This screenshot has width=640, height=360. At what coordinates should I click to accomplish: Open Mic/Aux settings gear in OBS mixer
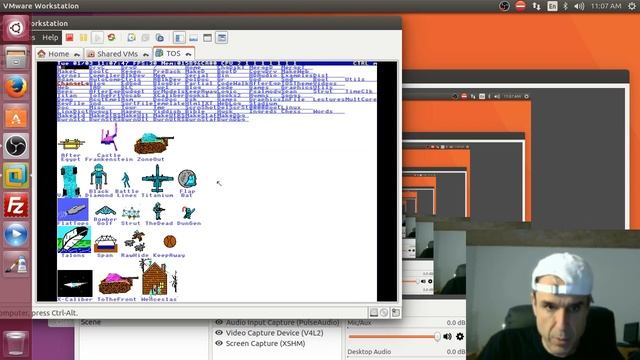point(460,336)
